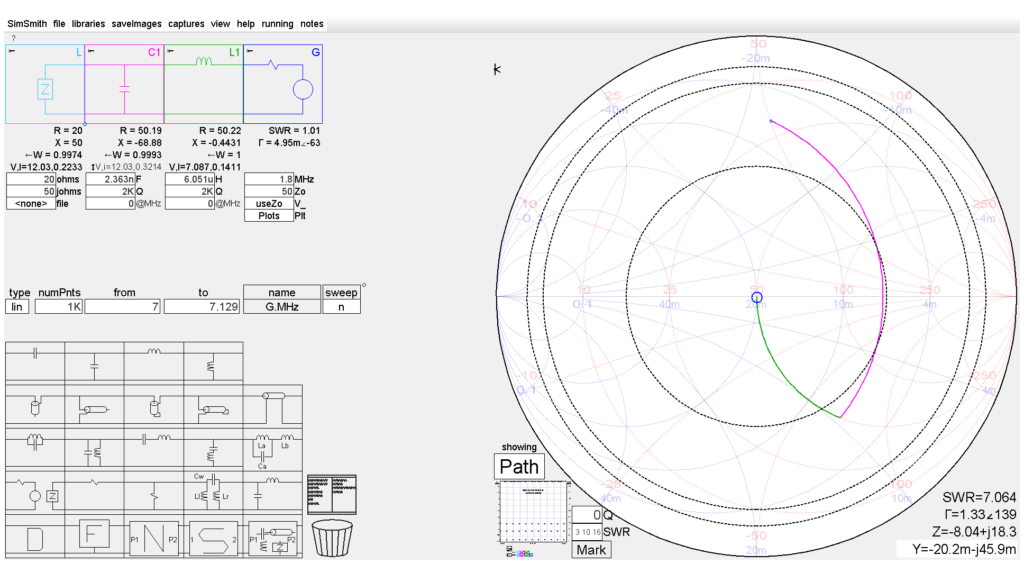Toggle the sweep n setting
The height and width of the screenshot is (564, 1024).
coord(341,307)
